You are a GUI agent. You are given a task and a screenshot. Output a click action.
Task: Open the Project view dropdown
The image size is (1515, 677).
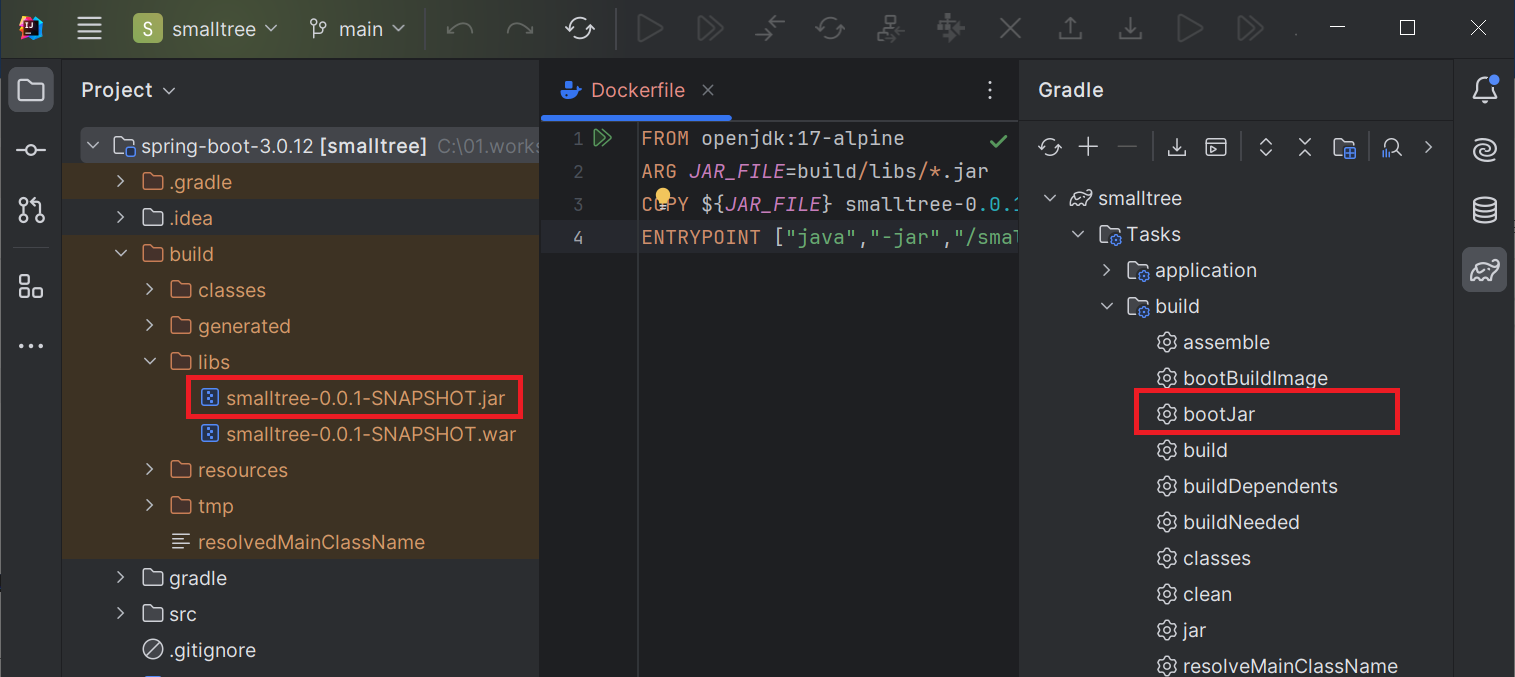point(128,90)
